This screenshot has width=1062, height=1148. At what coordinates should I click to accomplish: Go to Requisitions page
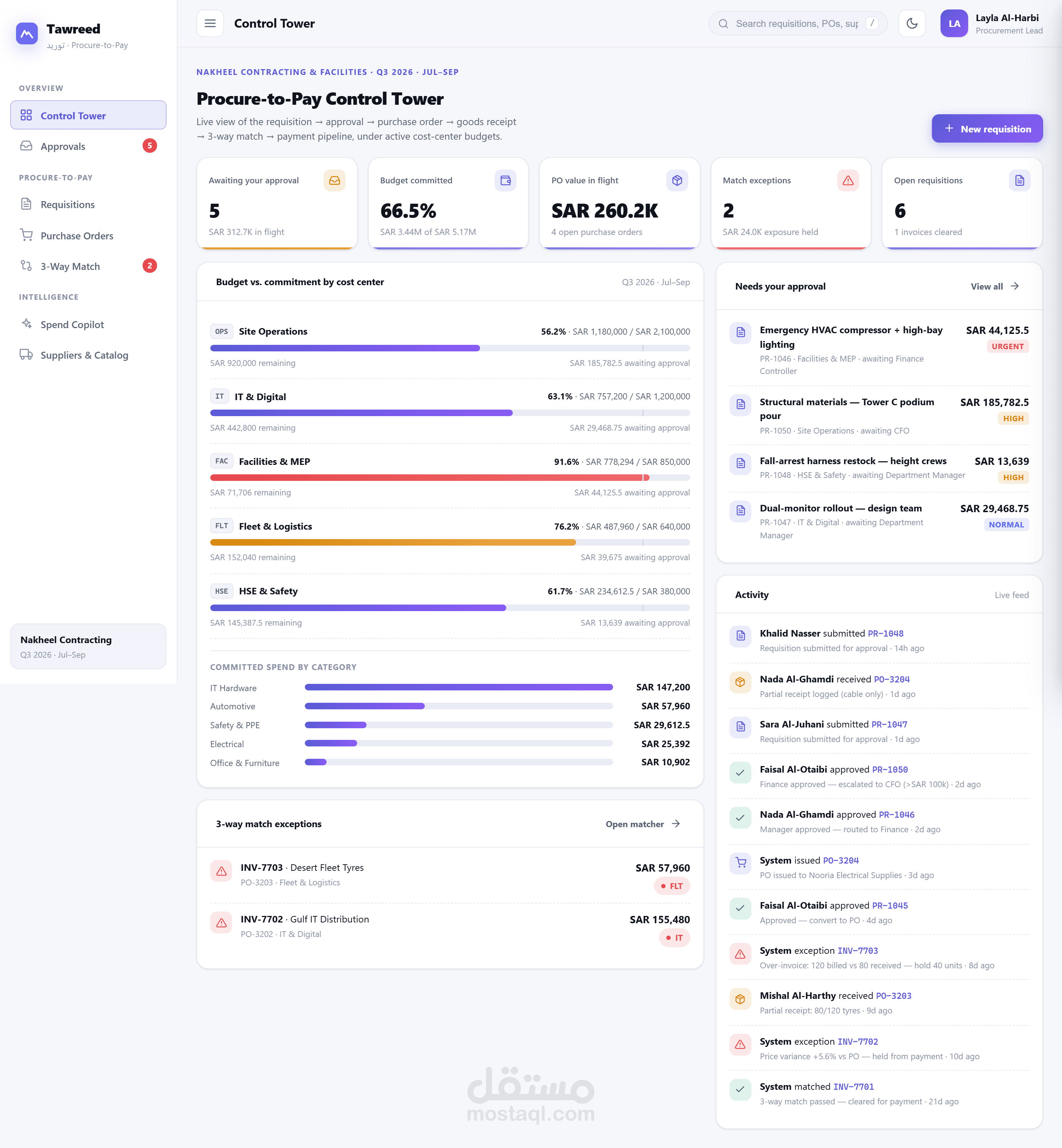click(88, 205)
